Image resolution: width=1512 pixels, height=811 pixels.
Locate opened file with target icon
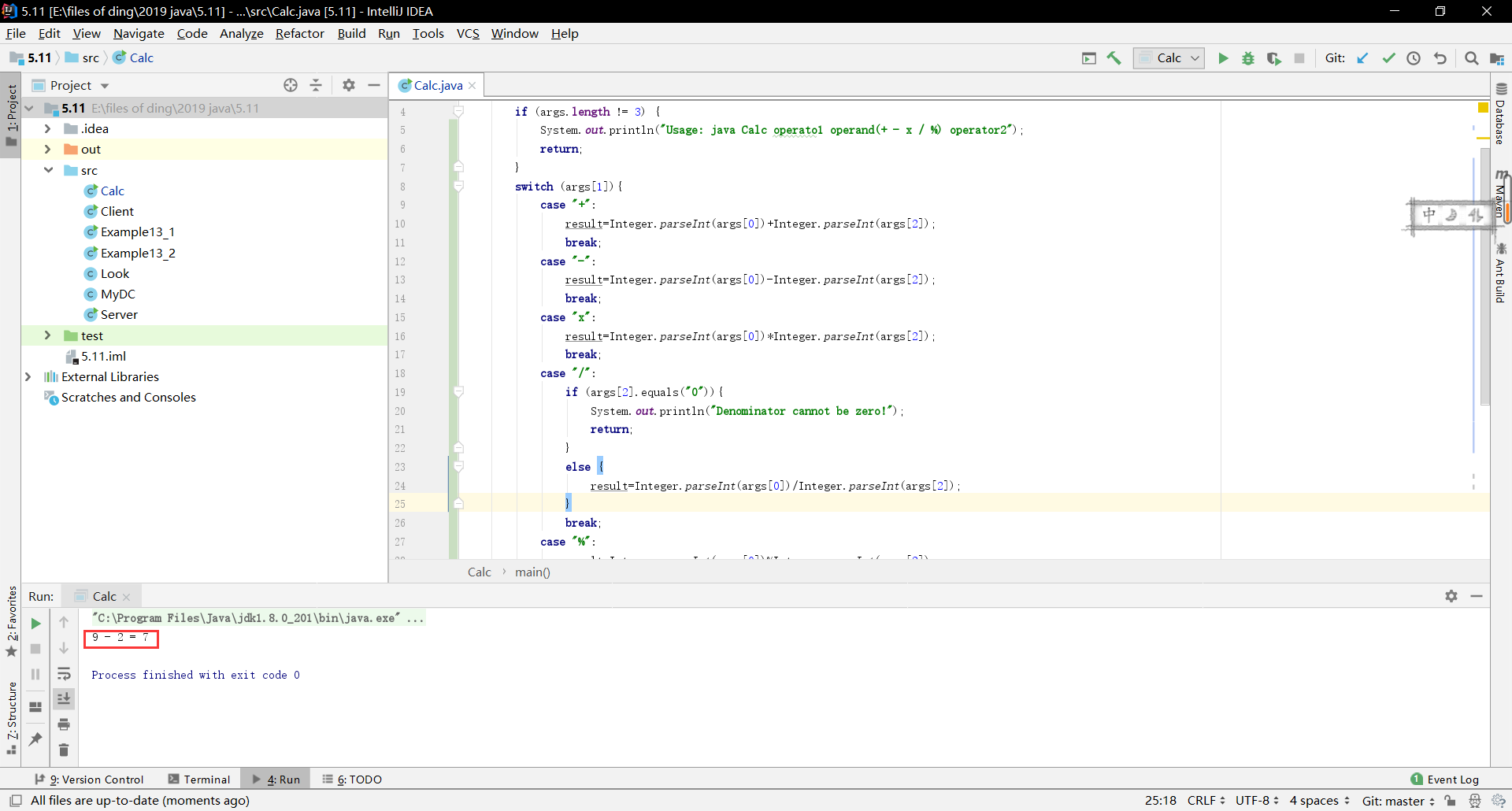click(x=291, y=85)
